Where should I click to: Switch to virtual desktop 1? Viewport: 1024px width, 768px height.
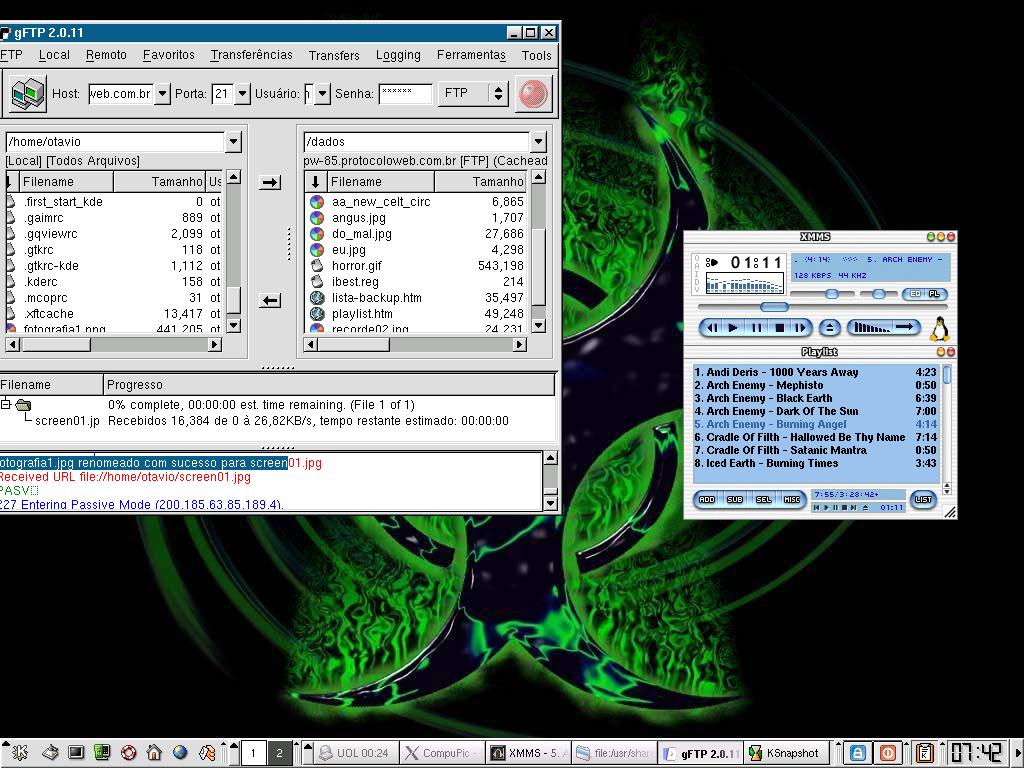coord(253,753)
